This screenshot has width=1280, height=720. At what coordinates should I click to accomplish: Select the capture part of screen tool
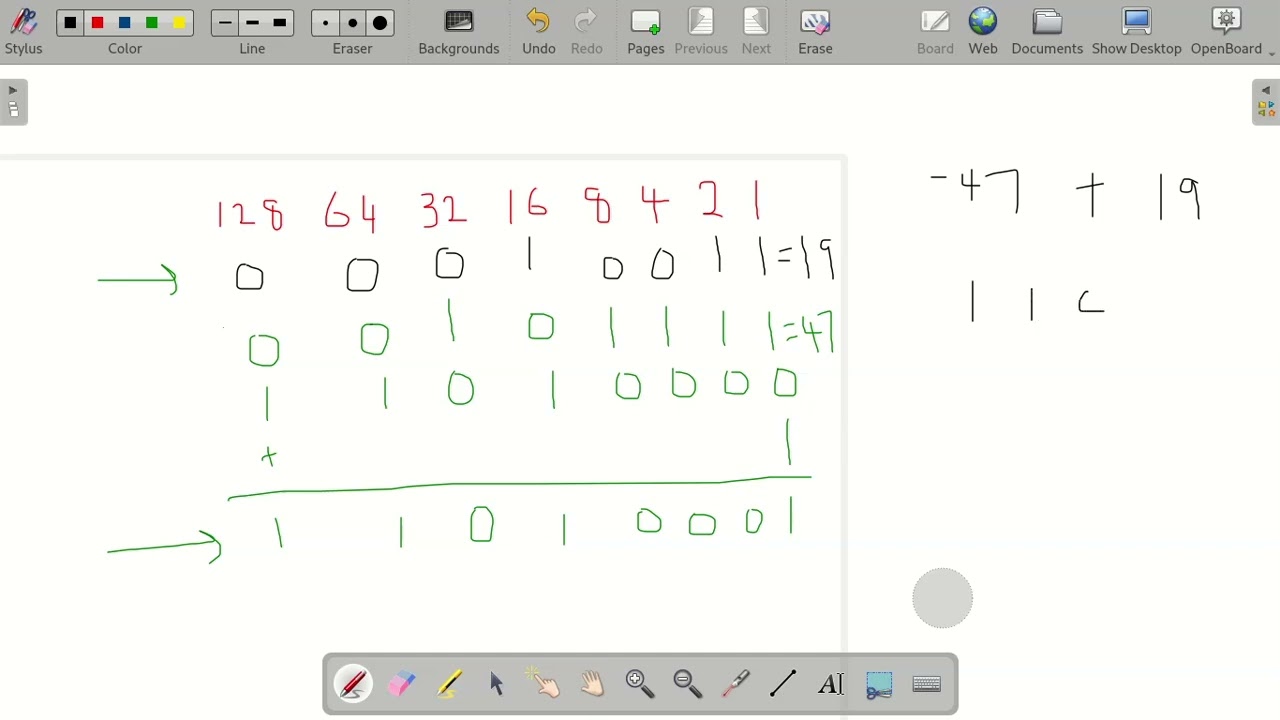pyautogui.click(x=879, y=684)
